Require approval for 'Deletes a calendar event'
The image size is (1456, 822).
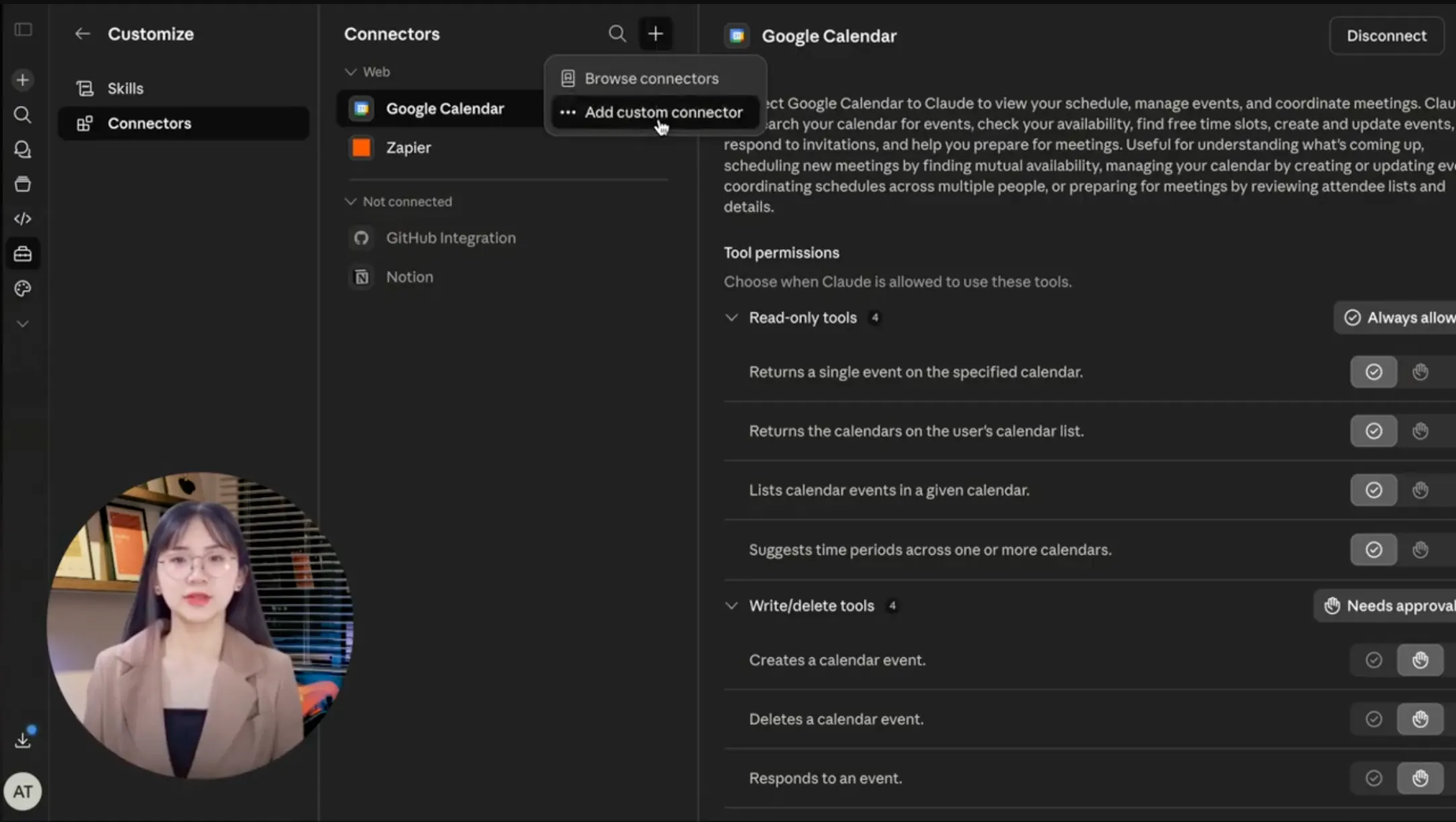pos(1420,719)
